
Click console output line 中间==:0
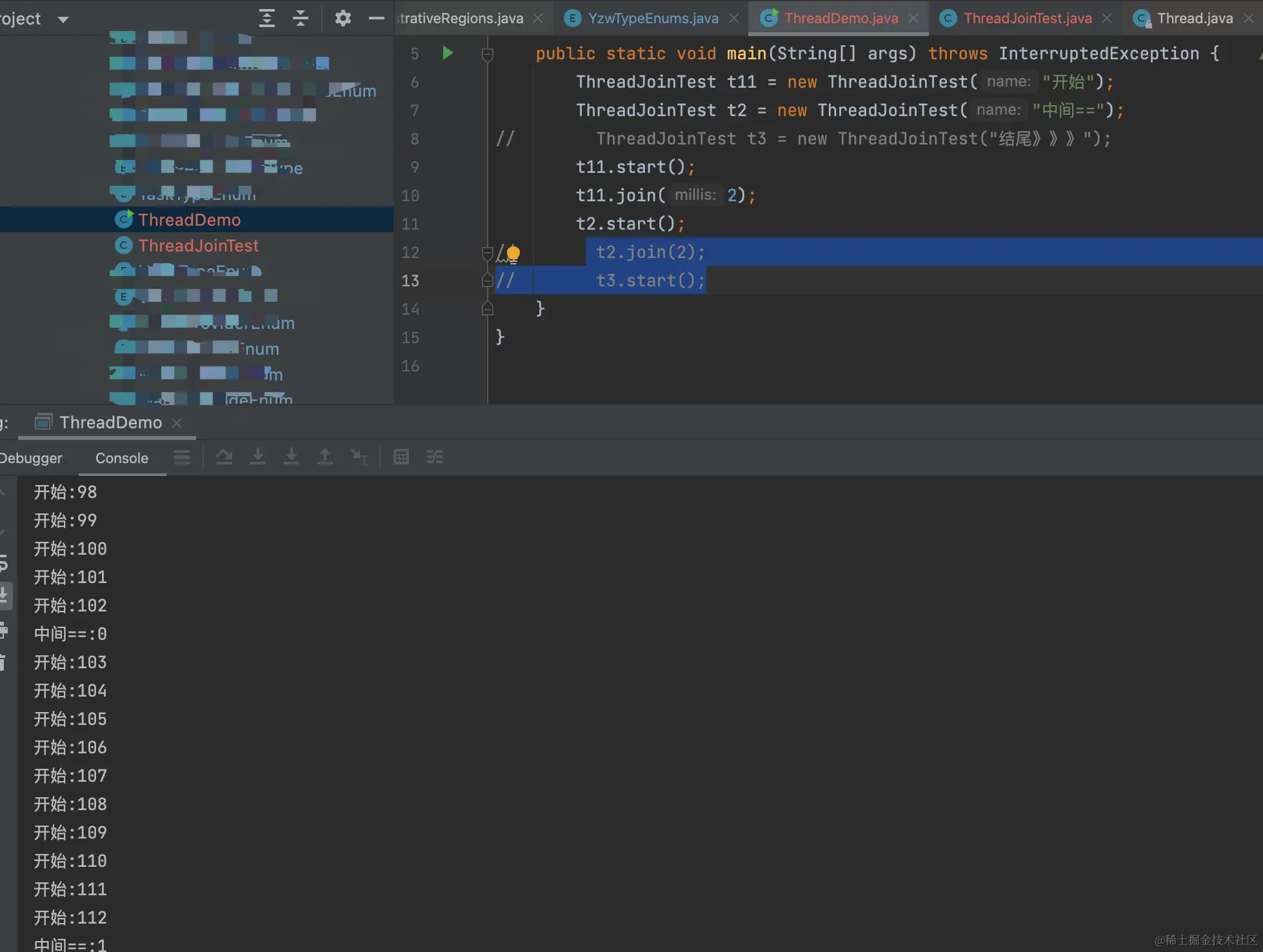tap(70, 634)
